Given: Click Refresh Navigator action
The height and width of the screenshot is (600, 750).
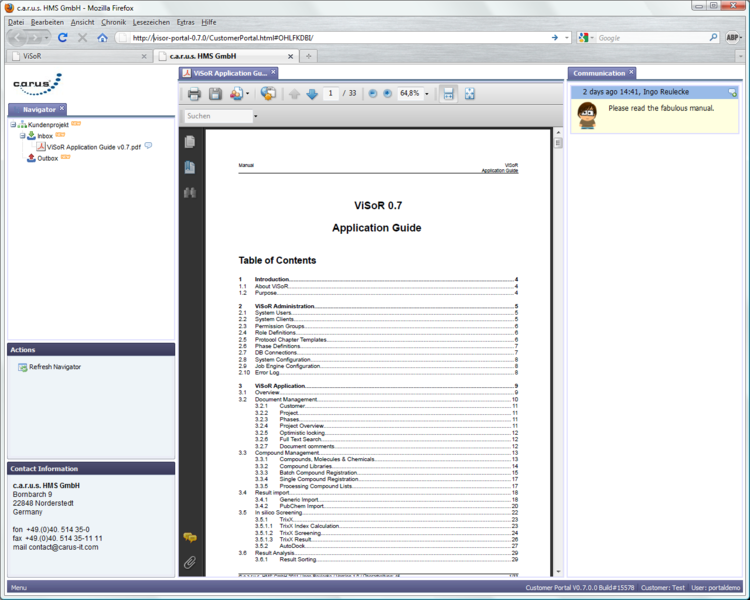Looking at the screenshot, I should click(55, 367).
